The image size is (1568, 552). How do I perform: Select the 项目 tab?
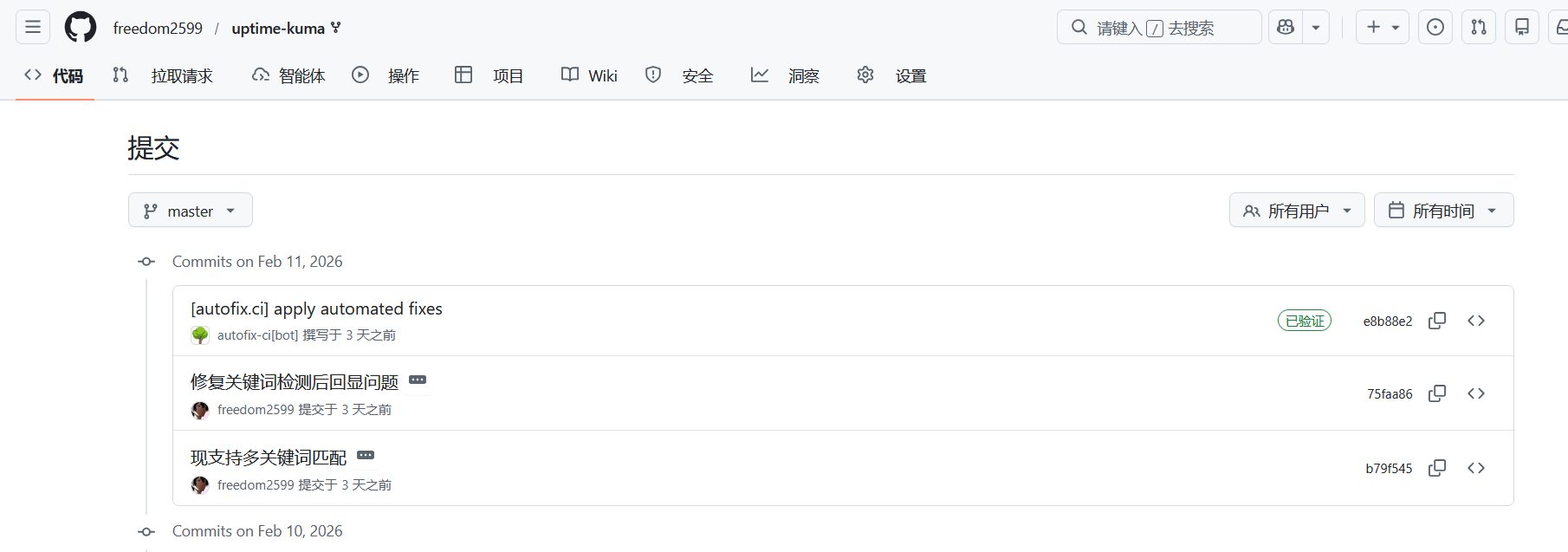(x=489, y=75)
